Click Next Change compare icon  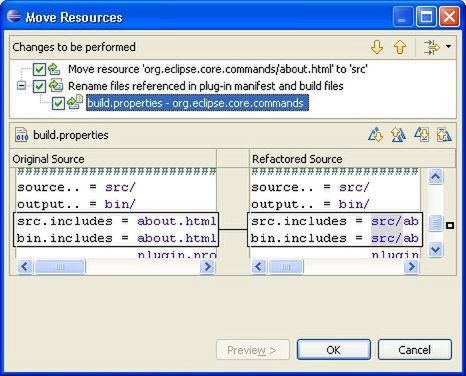coord(422,135)
